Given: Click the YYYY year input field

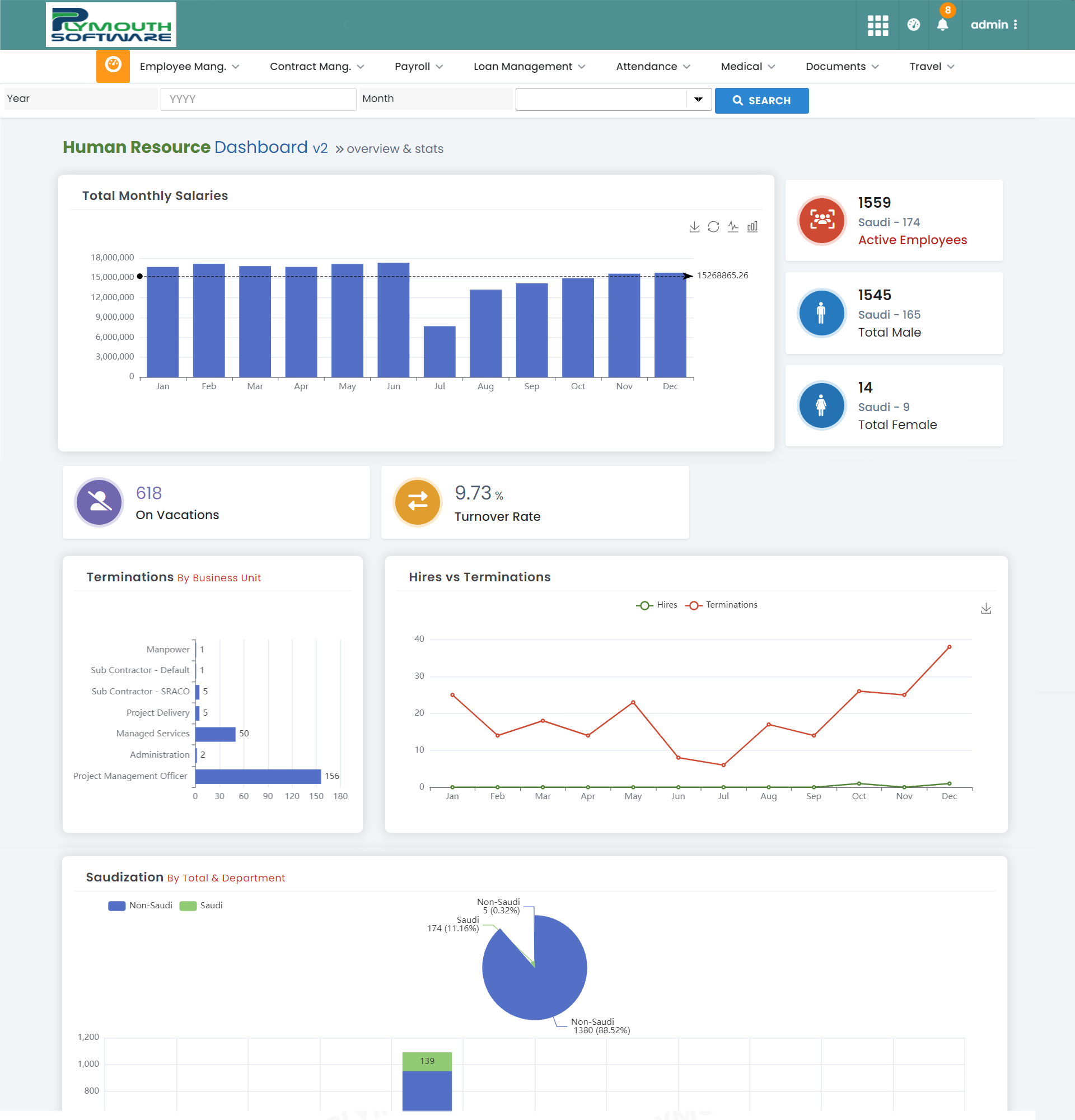Looking at the screenshot, I should point(258,99).
